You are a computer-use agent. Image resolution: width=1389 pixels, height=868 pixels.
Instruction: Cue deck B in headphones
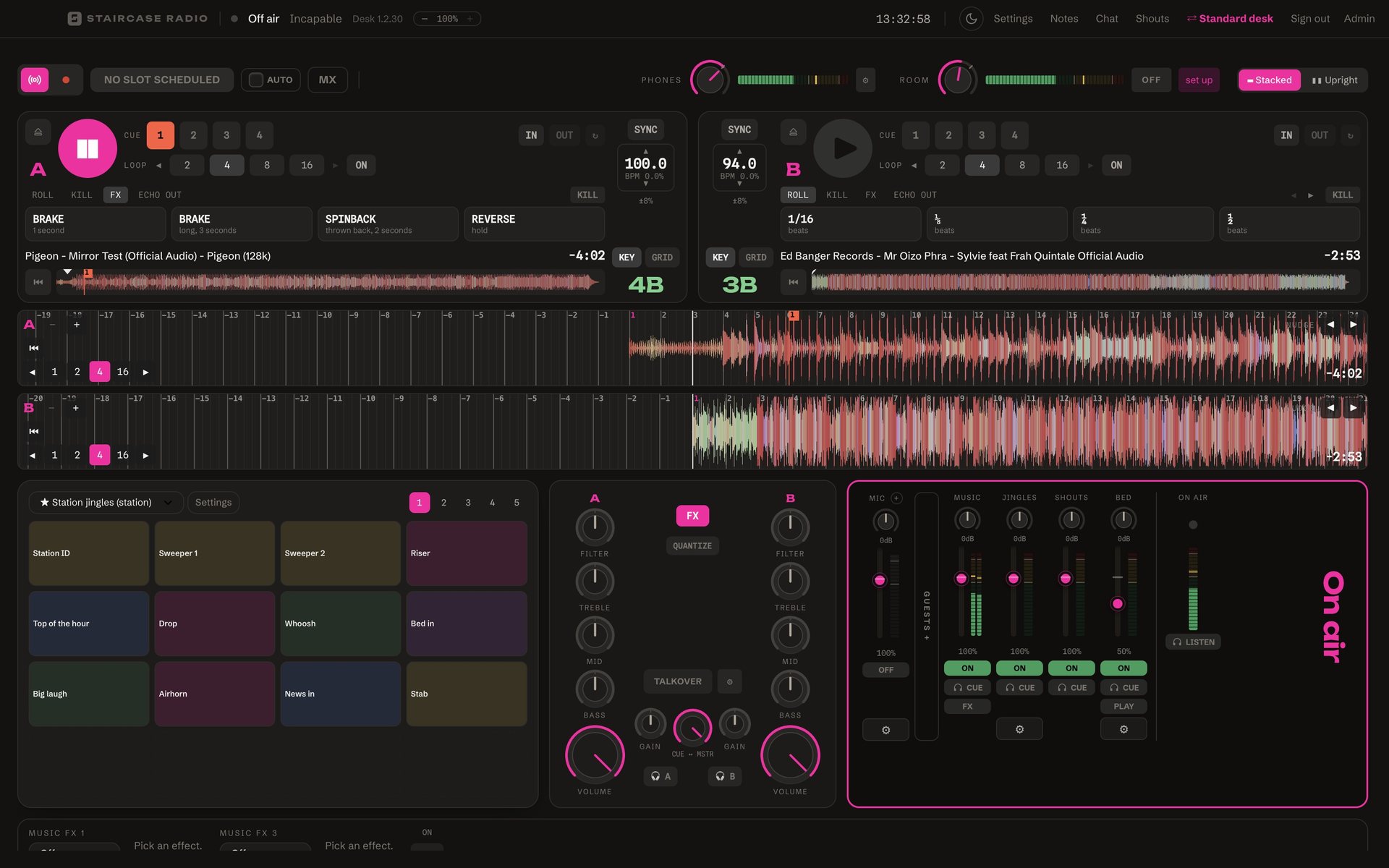(725, 776)
